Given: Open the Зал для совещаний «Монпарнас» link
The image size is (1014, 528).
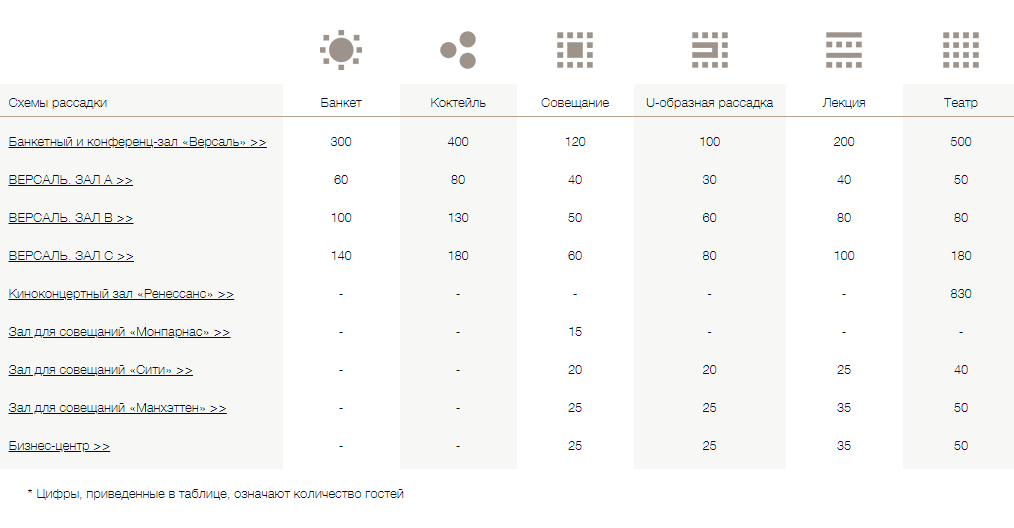Looking at the screenshot, I should 119,332.
